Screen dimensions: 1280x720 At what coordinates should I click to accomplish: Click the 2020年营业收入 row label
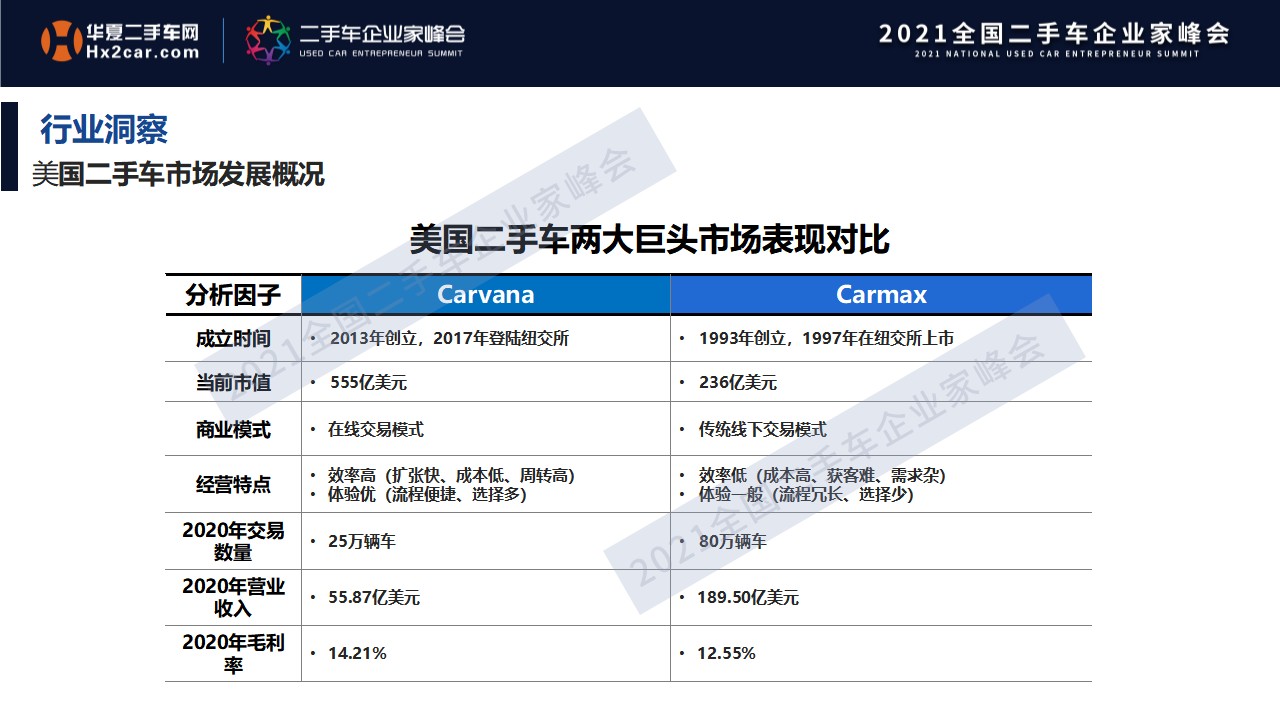[233, 597]
